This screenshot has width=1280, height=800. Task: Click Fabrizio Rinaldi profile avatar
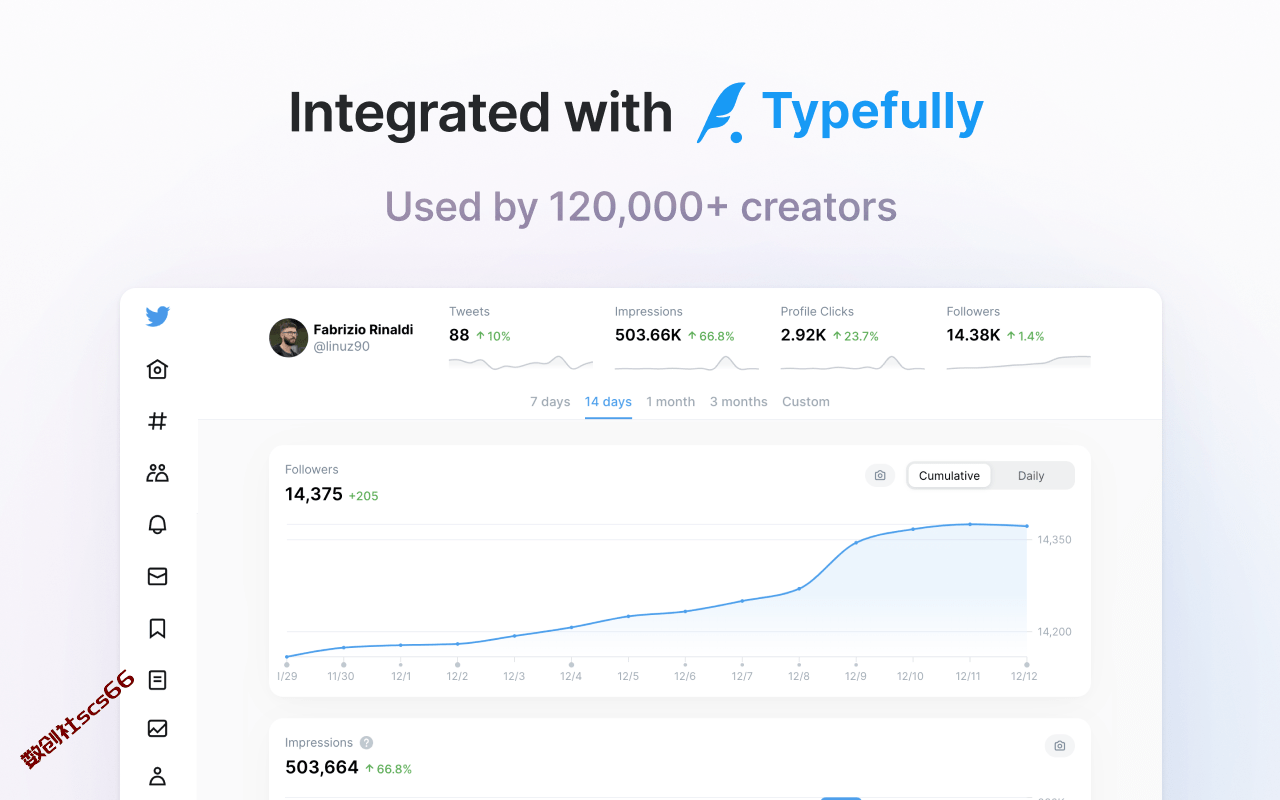click(288, 338)
